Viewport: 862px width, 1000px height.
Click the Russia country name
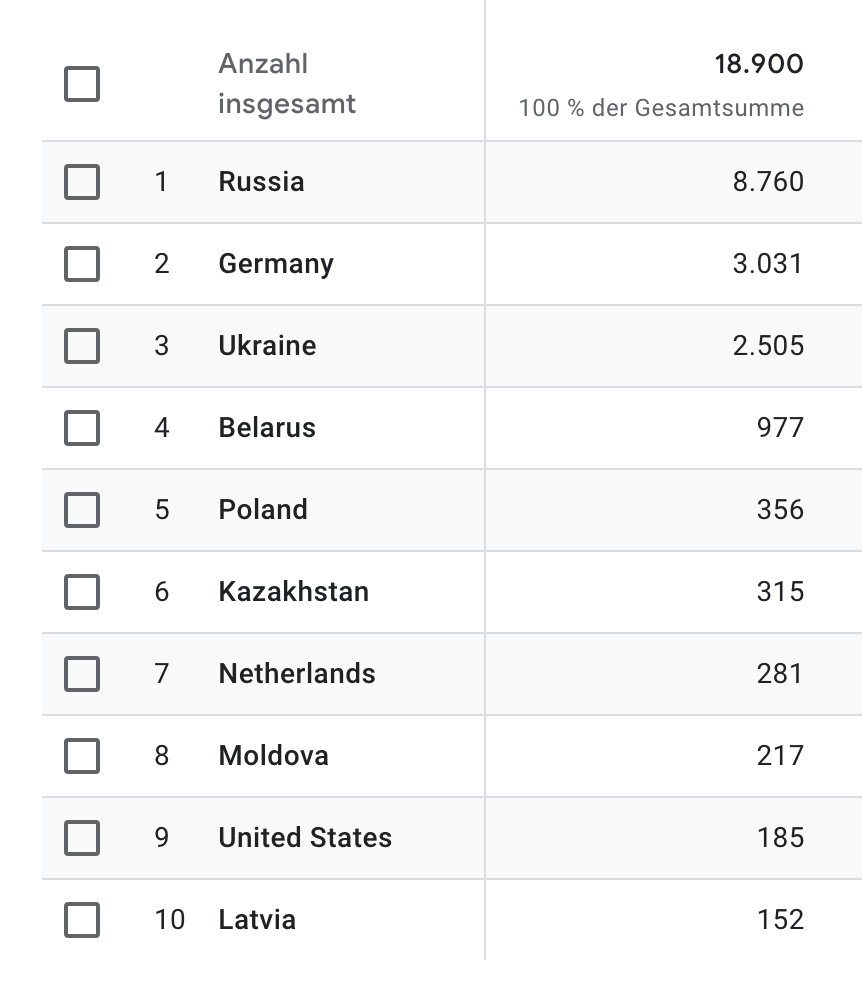coord(261,182)
